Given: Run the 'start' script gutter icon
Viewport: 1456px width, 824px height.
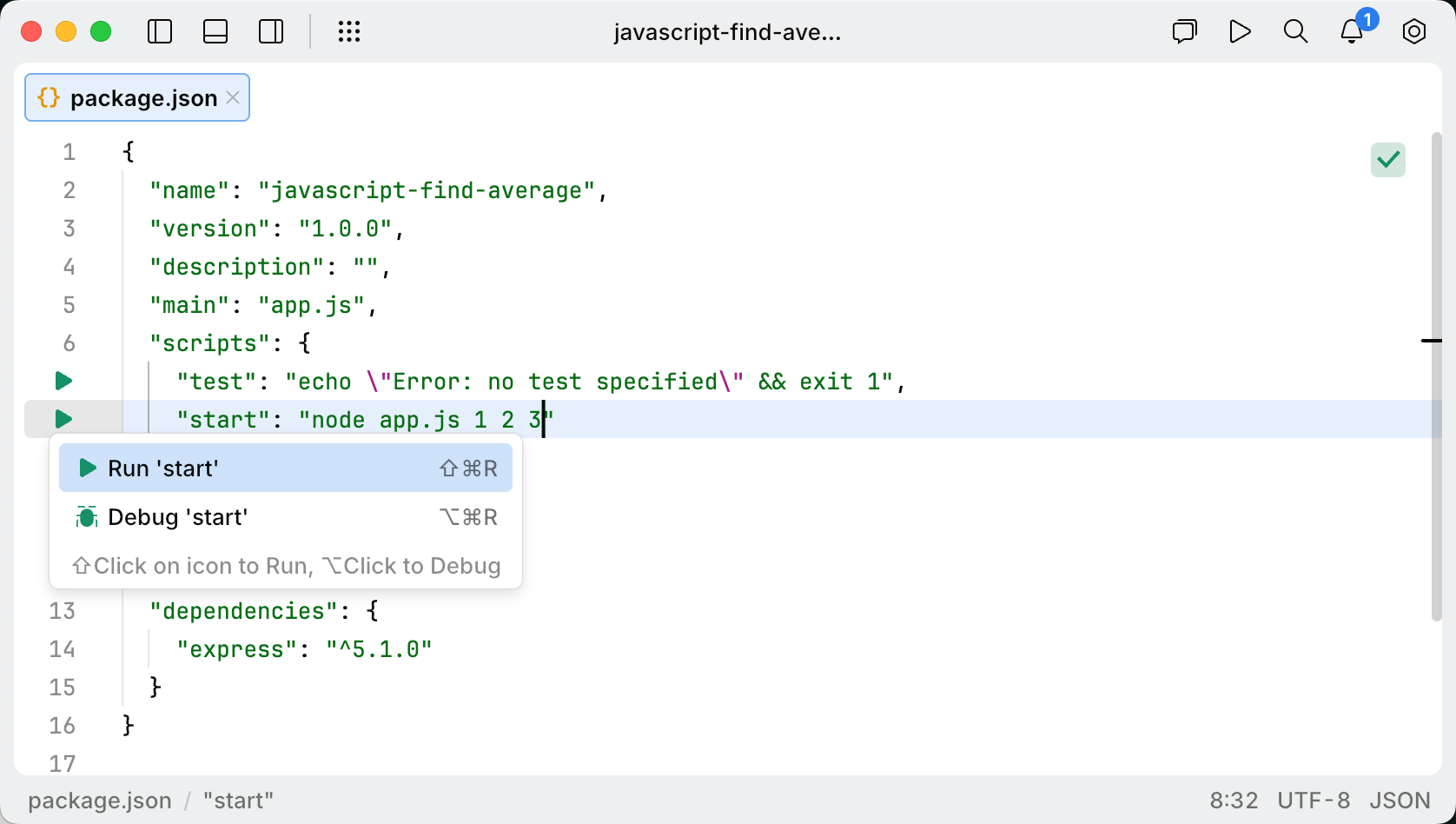Looking at the screenshot, I should point(62,419).
